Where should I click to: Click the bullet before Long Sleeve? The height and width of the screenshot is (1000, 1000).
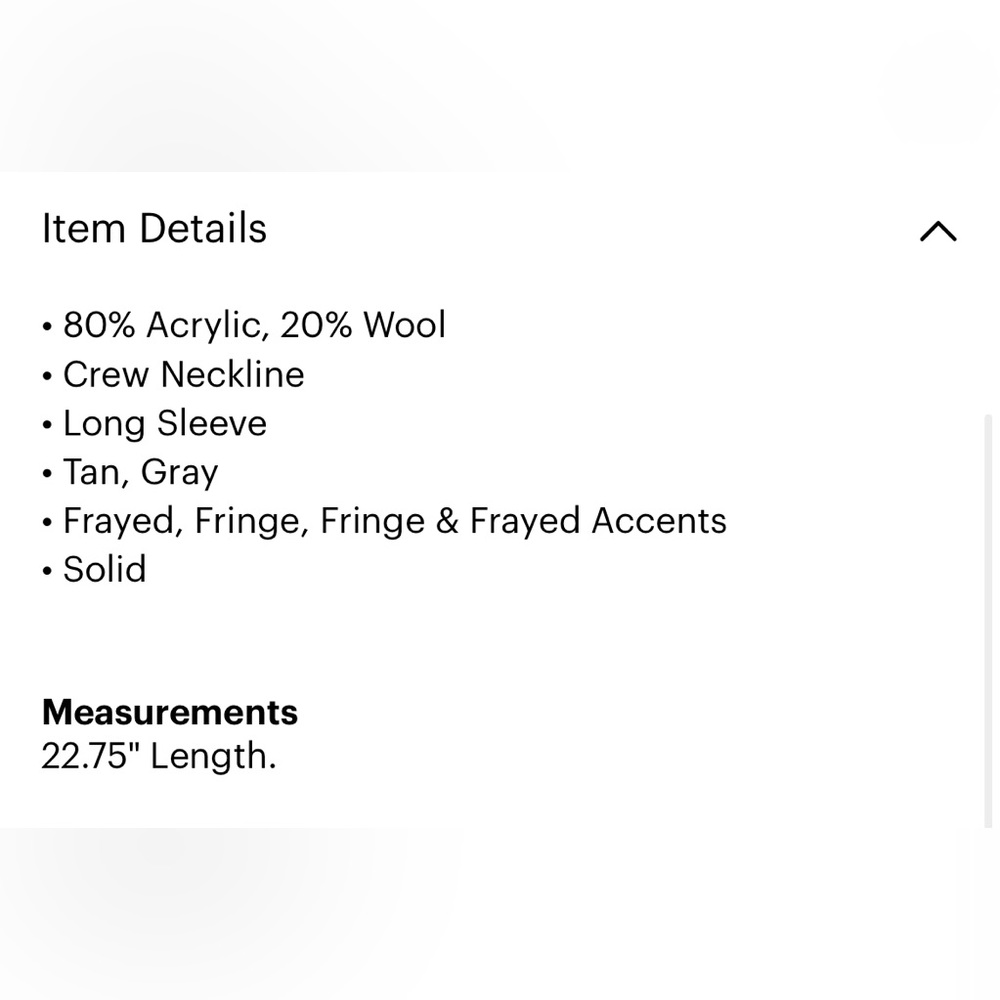tap(47, 426)
